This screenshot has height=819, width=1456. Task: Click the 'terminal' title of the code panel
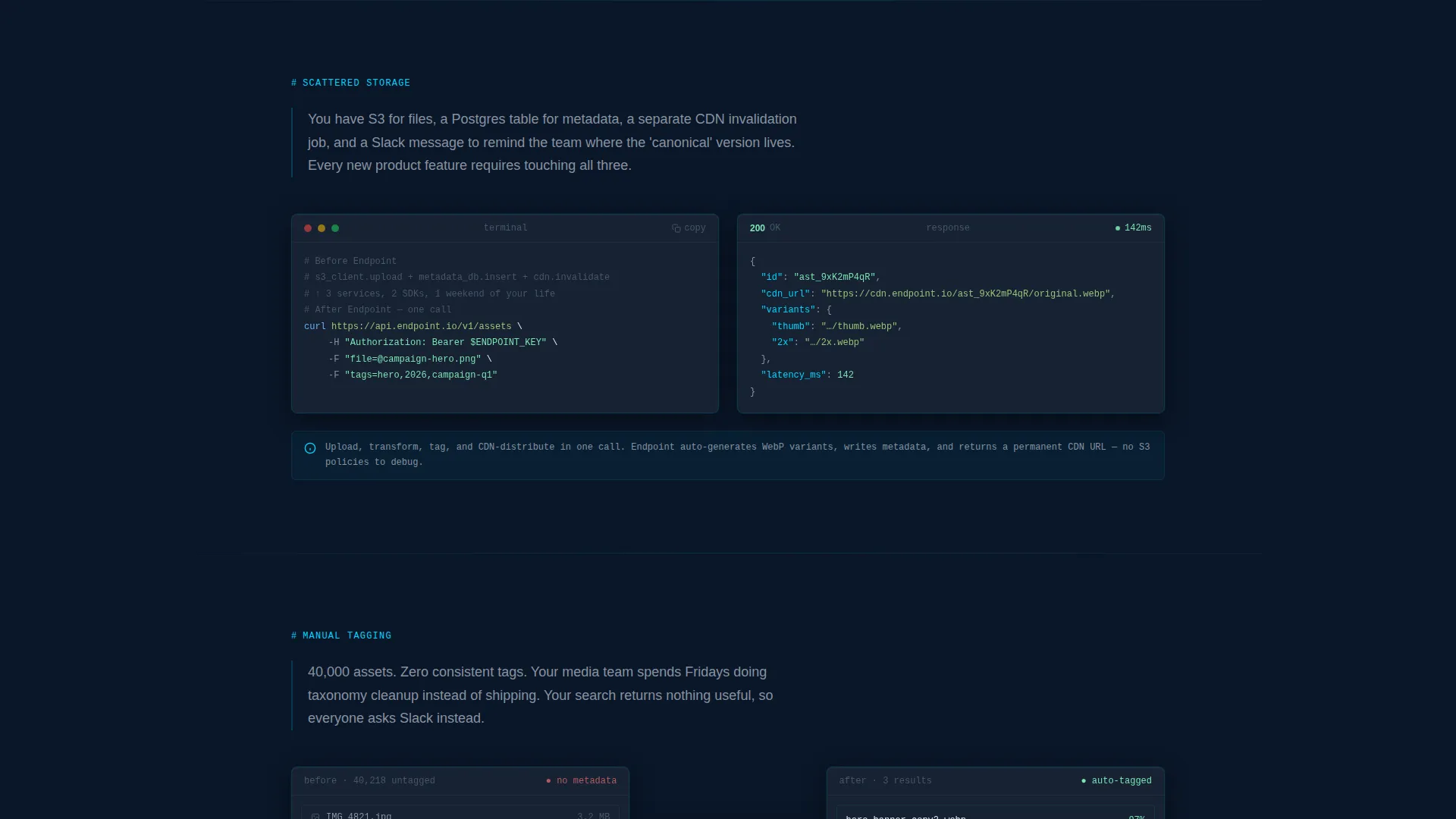(506, 228)
